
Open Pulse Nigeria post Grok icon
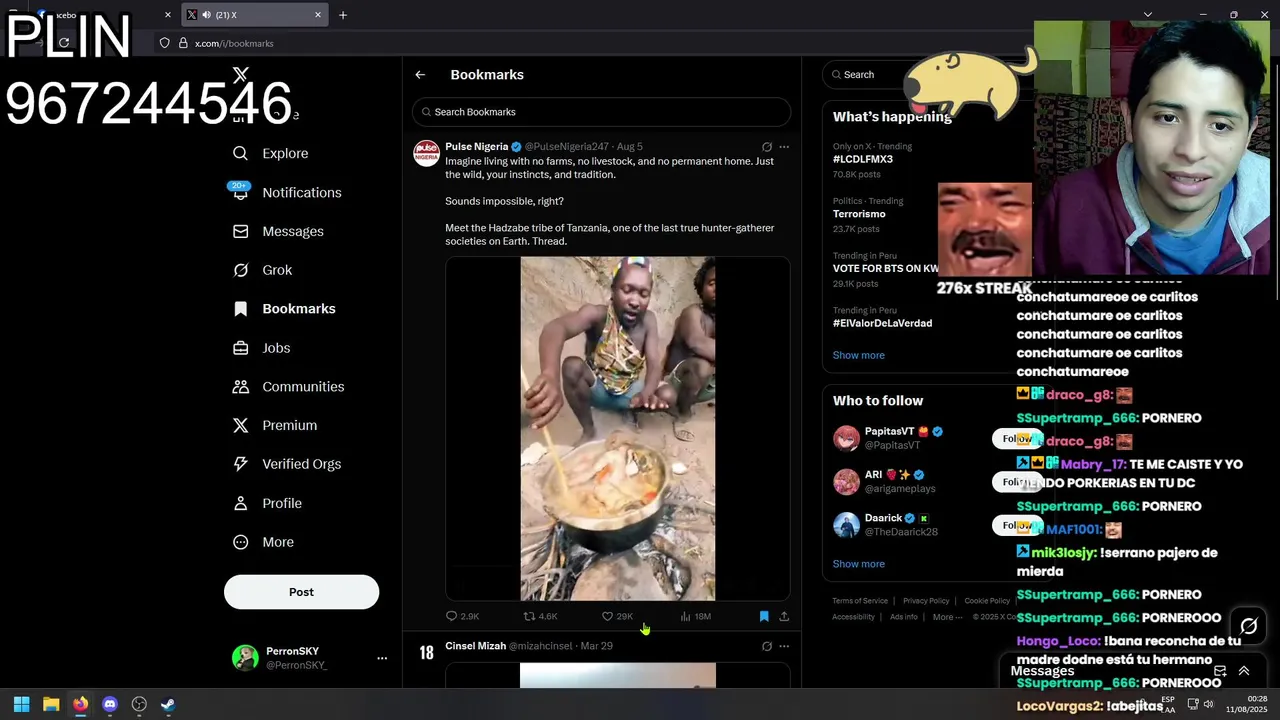click(767, 147)
